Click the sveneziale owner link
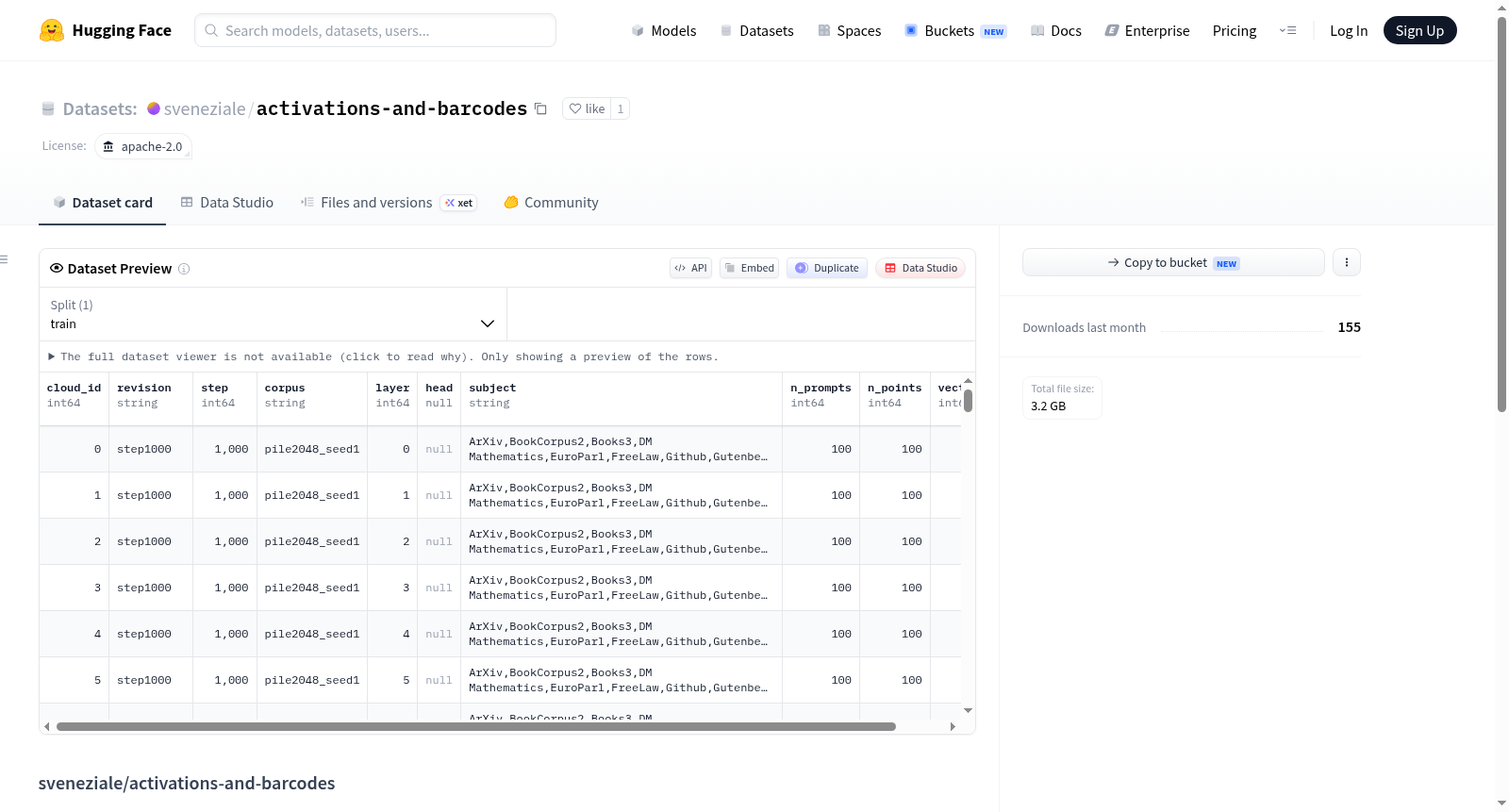 point(205,108)
